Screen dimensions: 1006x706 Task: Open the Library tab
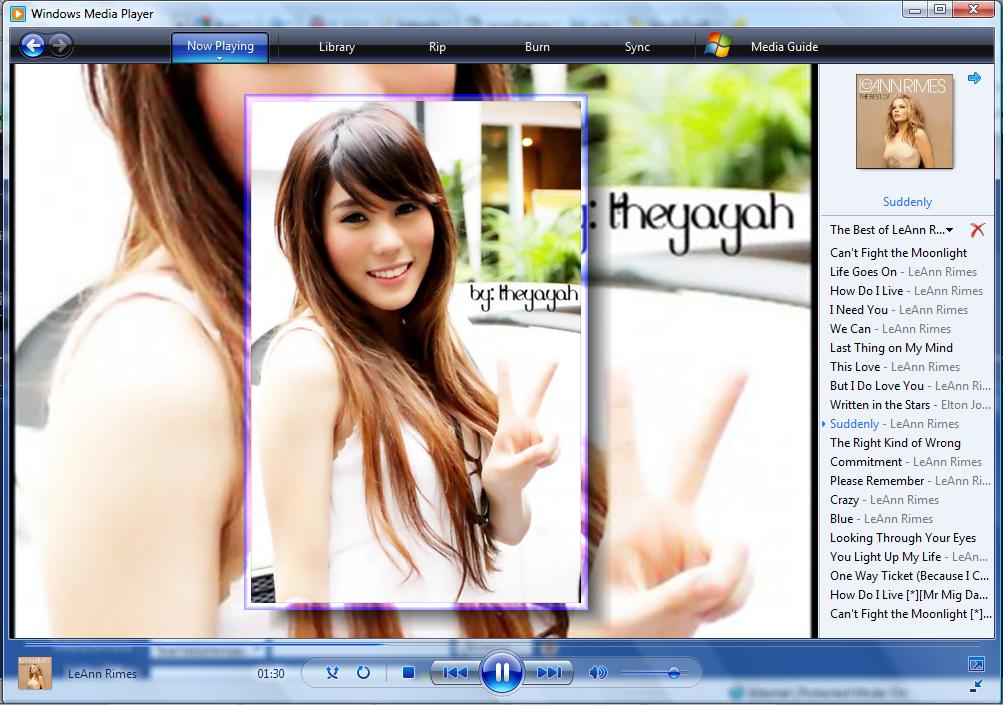click(337, 47)
